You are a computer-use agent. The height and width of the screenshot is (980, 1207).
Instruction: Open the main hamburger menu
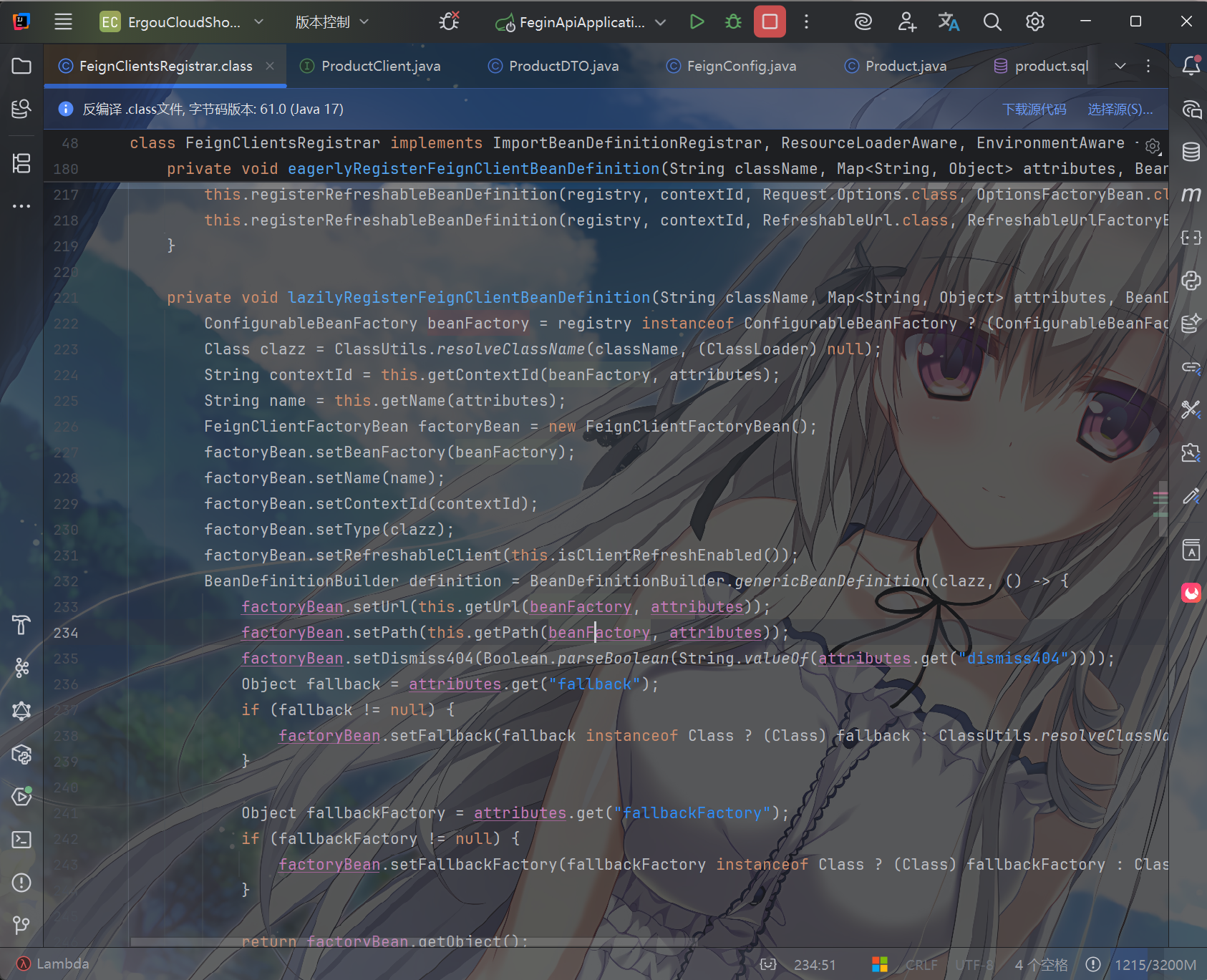[x=63, y=21]
